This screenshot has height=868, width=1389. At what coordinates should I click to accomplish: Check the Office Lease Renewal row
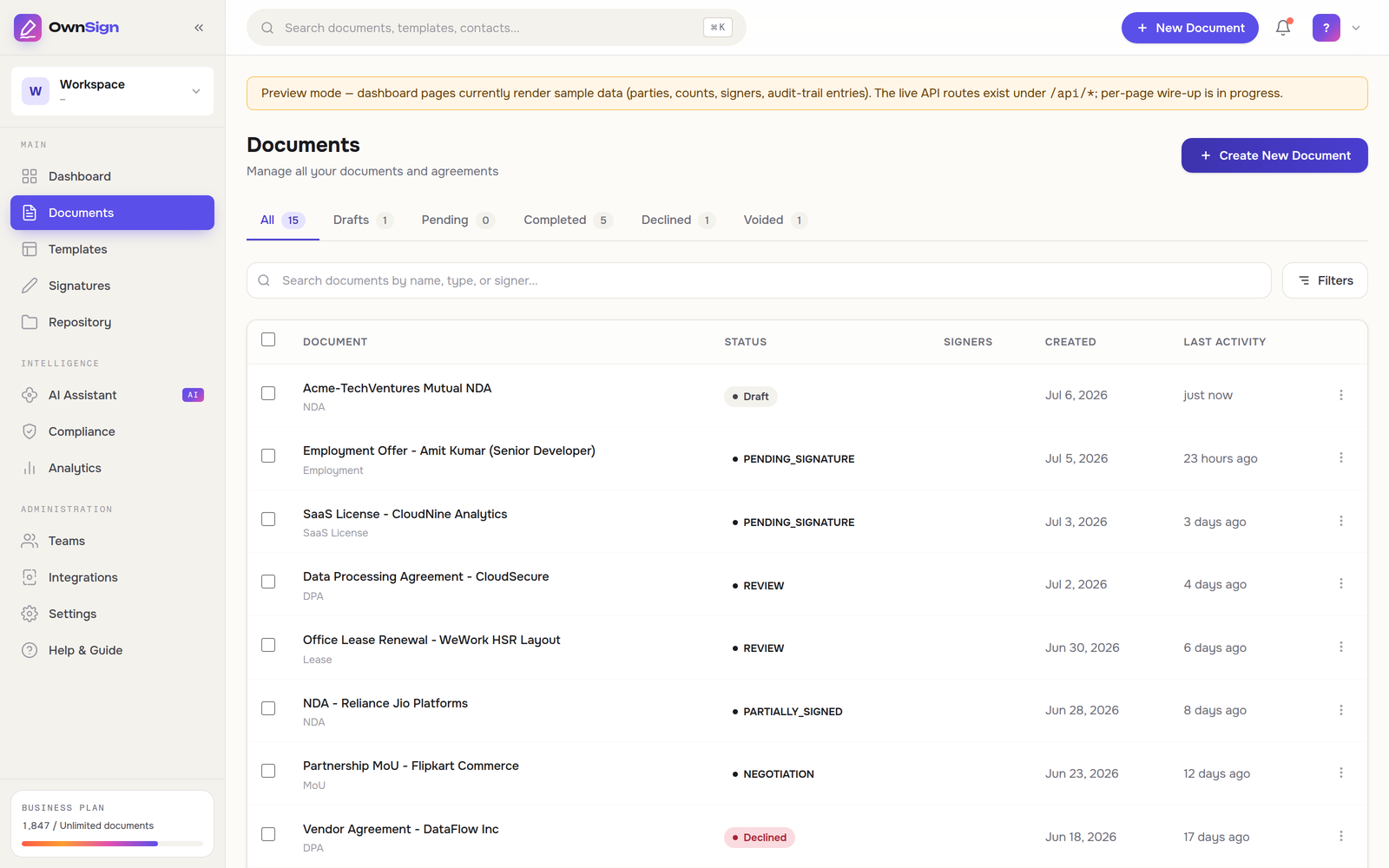268,645
